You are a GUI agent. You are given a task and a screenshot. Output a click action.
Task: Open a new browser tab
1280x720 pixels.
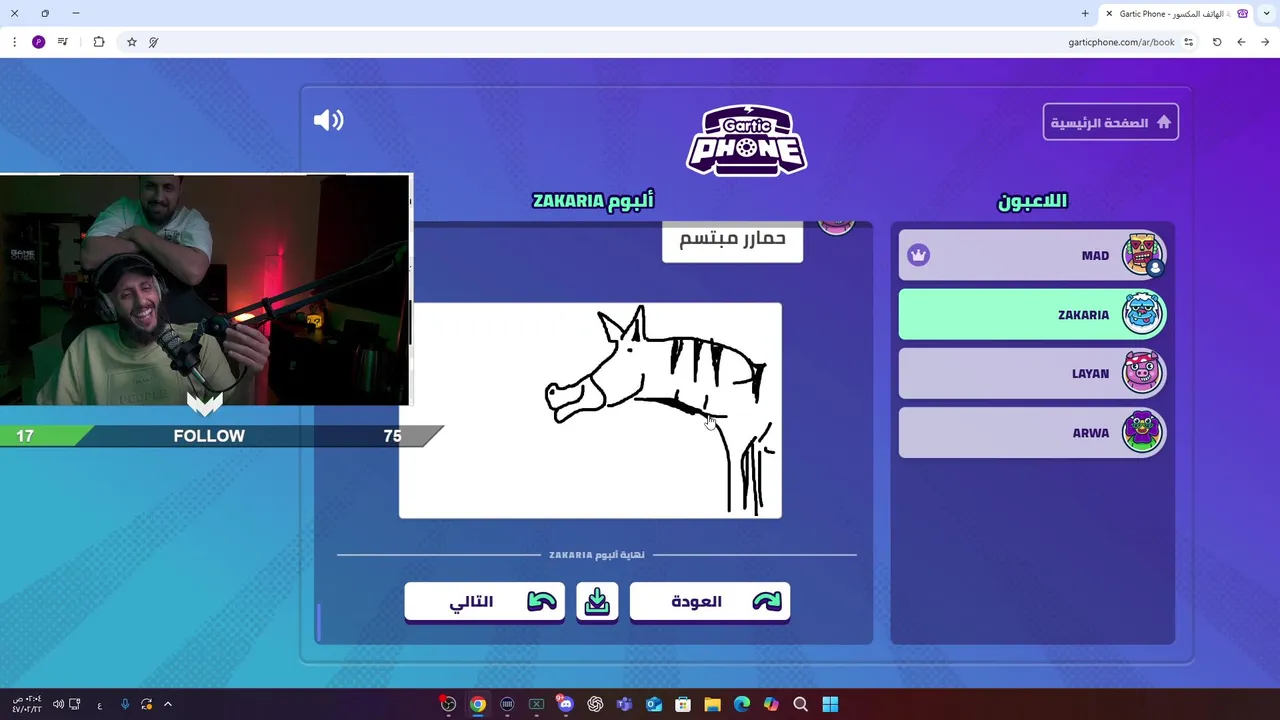tap(1085, 14)
